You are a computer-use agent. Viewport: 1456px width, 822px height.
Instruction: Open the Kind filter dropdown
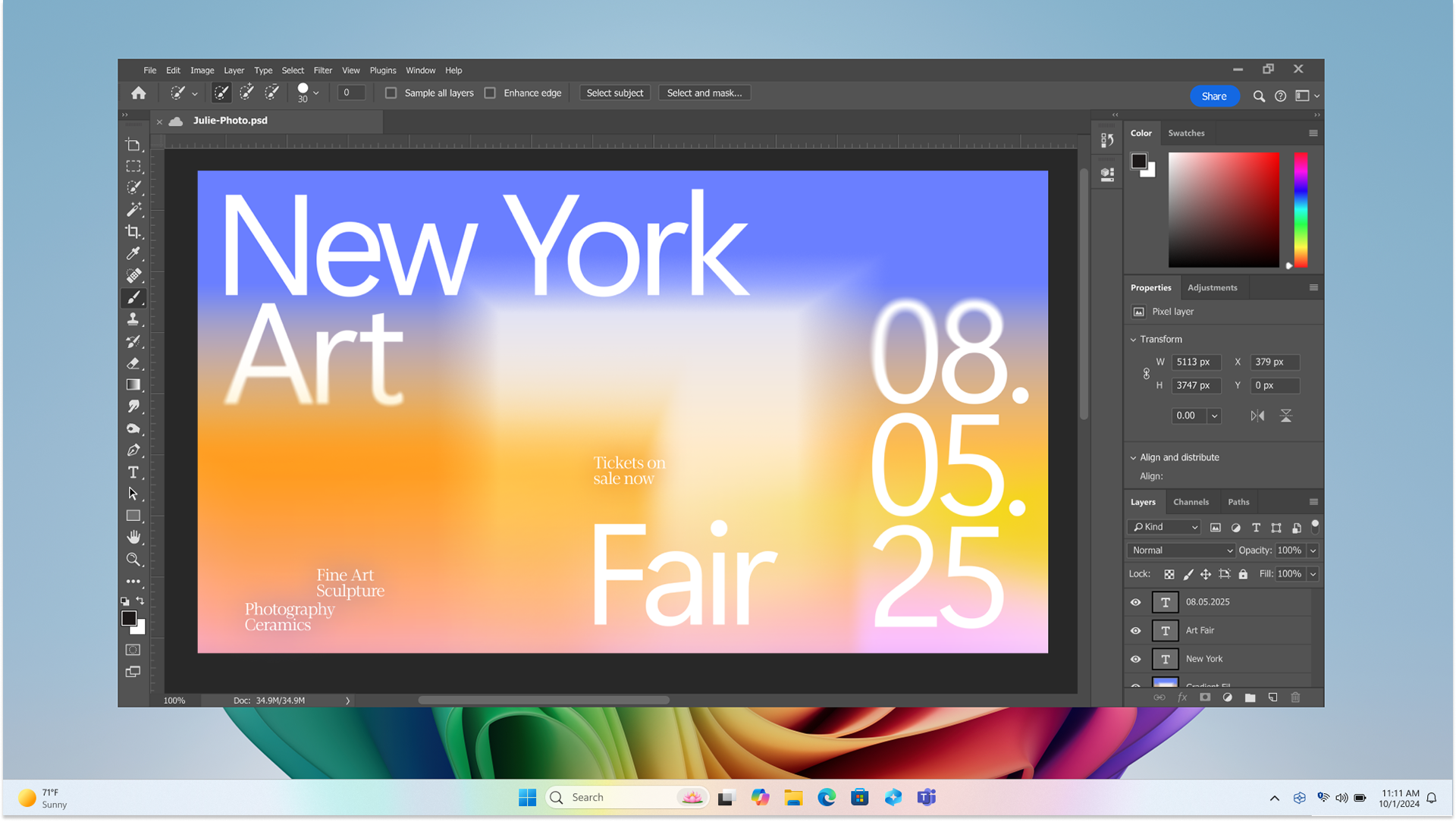click(1163, 527)
